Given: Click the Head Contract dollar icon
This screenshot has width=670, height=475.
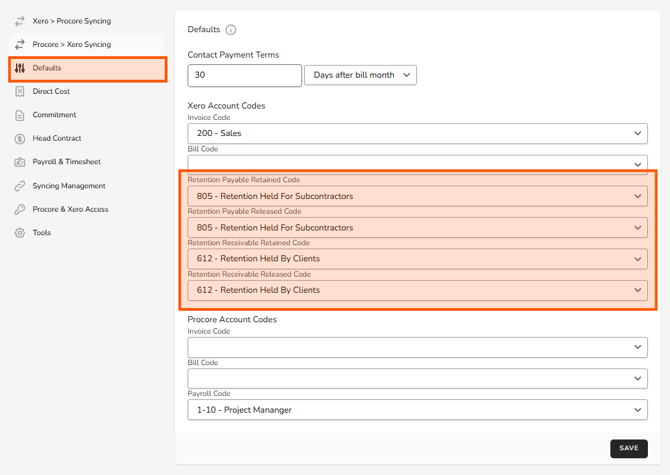Looking at the screenshot, I should tap(20, 138).
